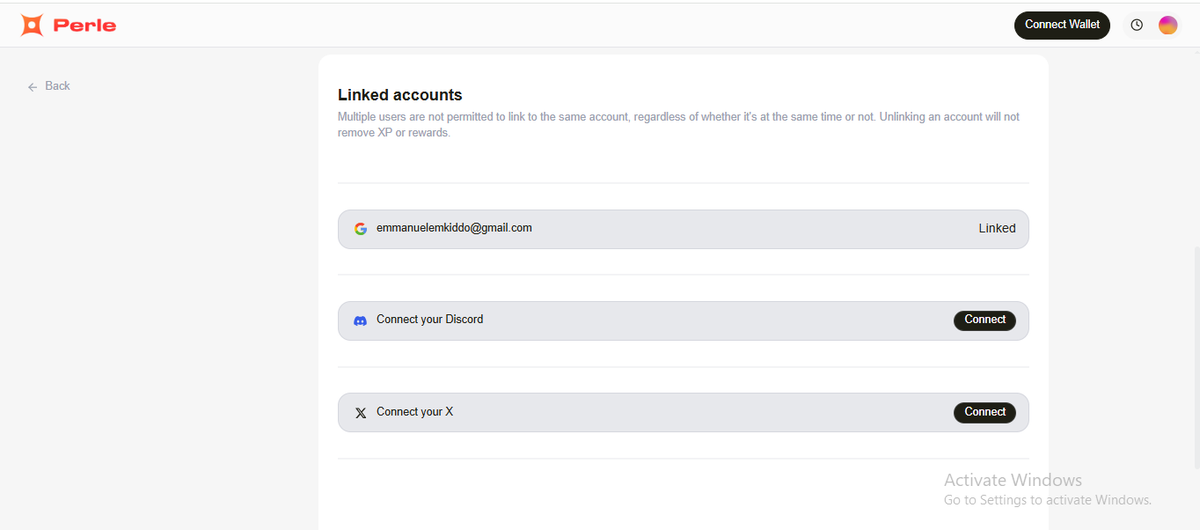Click the multiple users policy description text
The width and height of the screenshot is (1200, 530).
pyautogui.click(x=679, y=125)
